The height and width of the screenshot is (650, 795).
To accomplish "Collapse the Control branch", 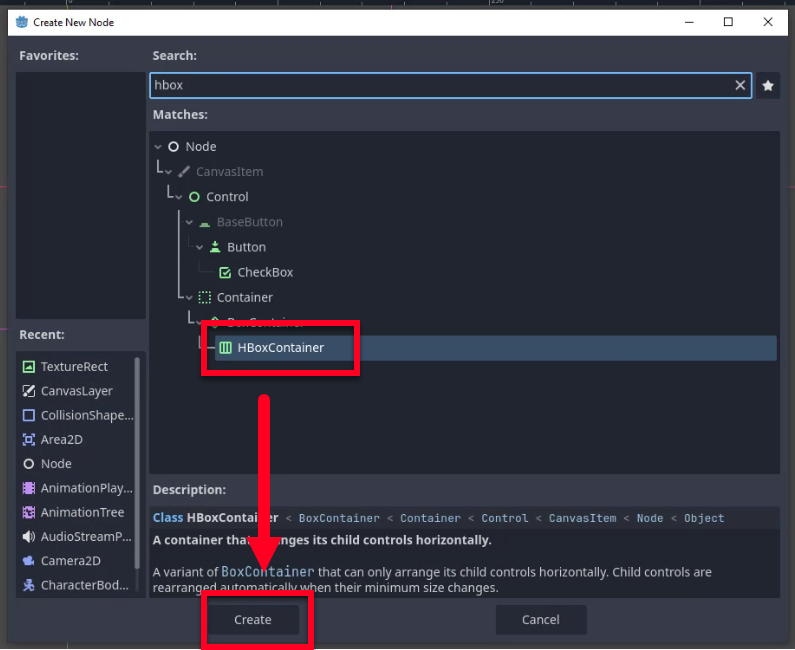I will click(x=179, y=197).
